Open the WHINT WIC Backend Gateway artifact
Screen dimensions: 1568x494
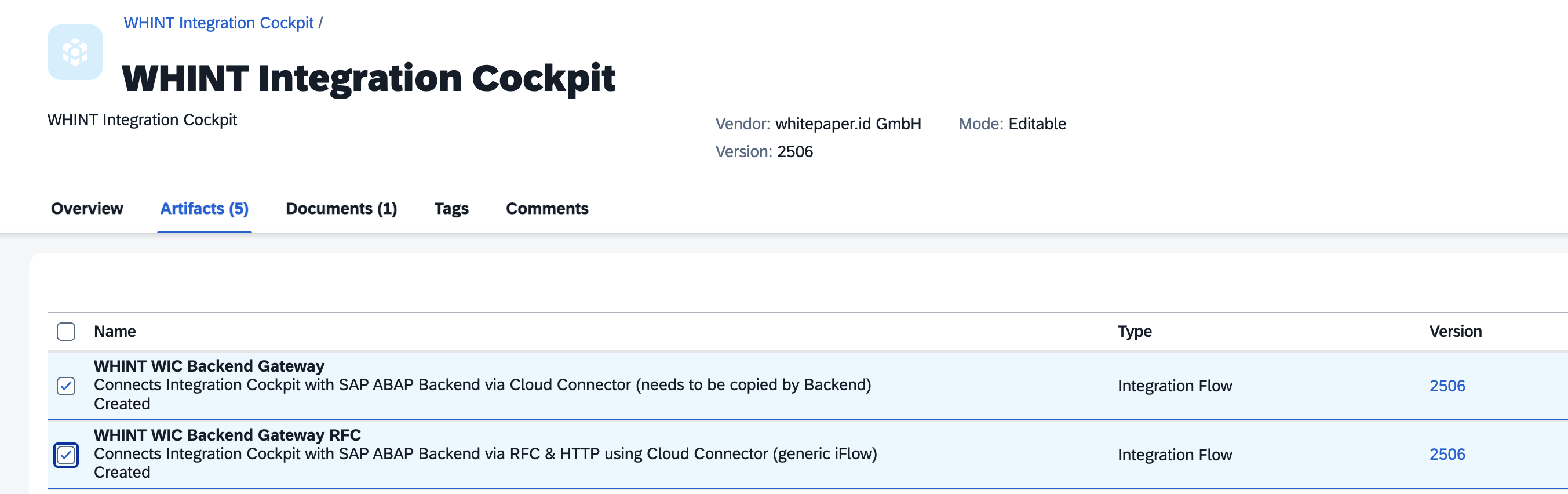(x=209, y=366)
